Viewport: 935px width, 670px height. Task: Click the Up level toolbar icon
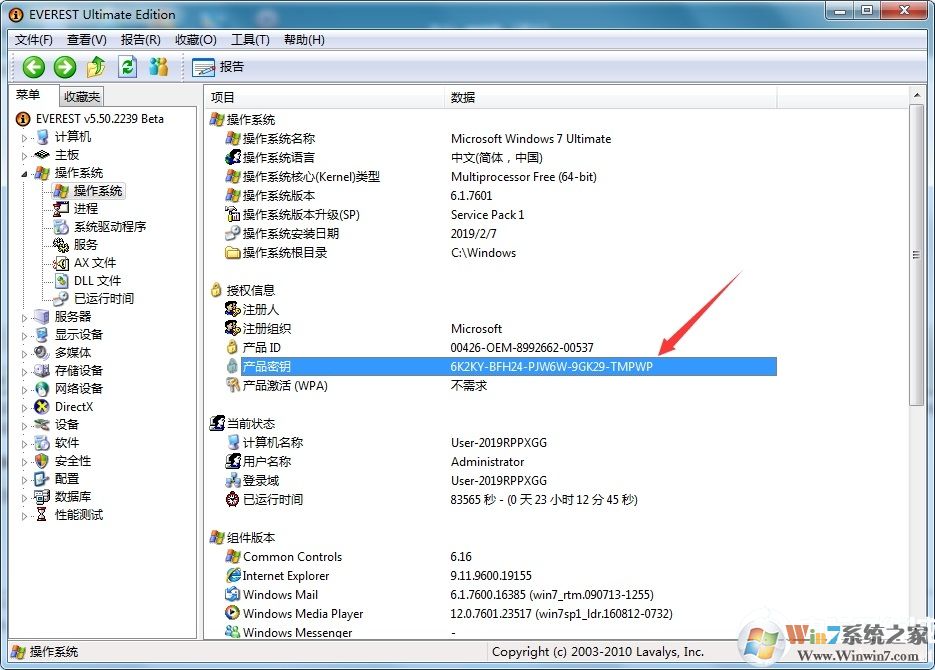(x=96, y=67)
